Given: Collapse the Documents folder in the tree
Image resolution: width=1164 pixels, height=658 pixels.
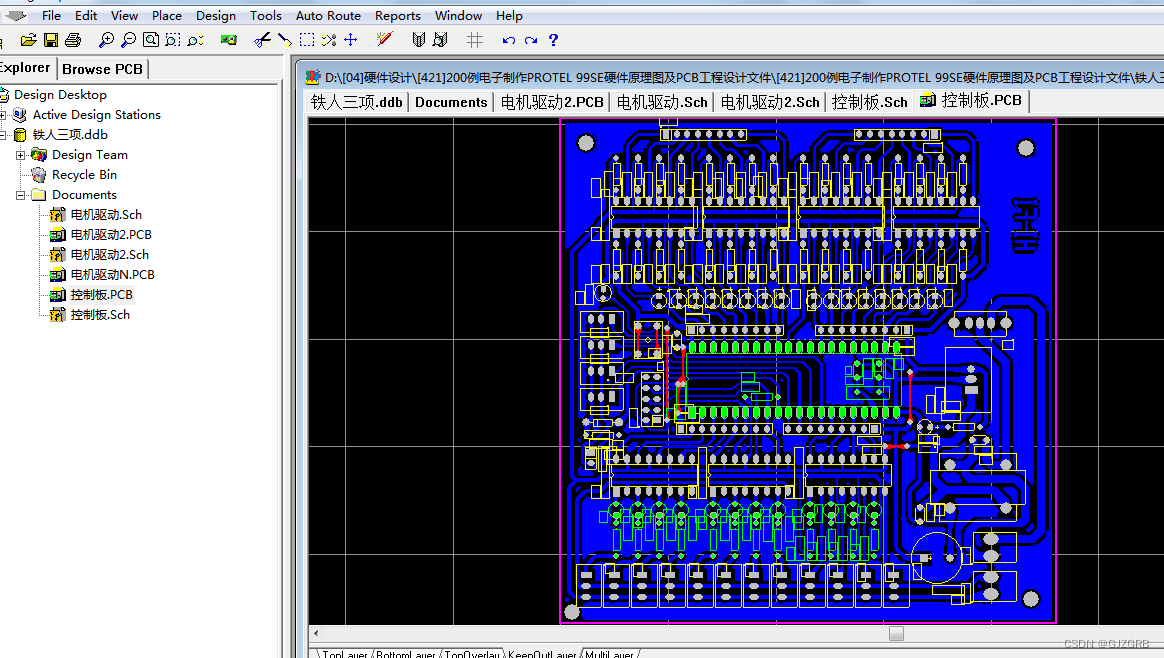Looking at the screenshot, I should coord(20,194).
